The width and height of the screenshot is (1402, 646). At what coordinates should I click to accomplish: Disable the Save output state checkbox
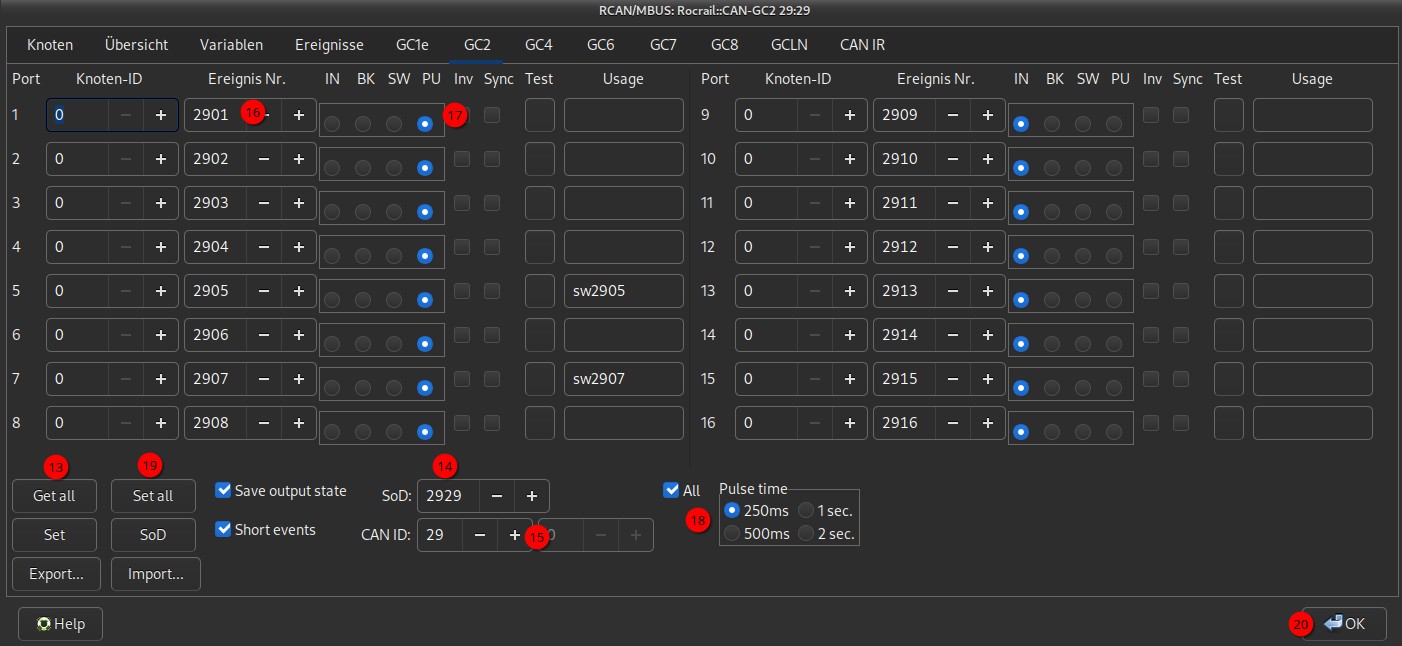pos(224,491)
